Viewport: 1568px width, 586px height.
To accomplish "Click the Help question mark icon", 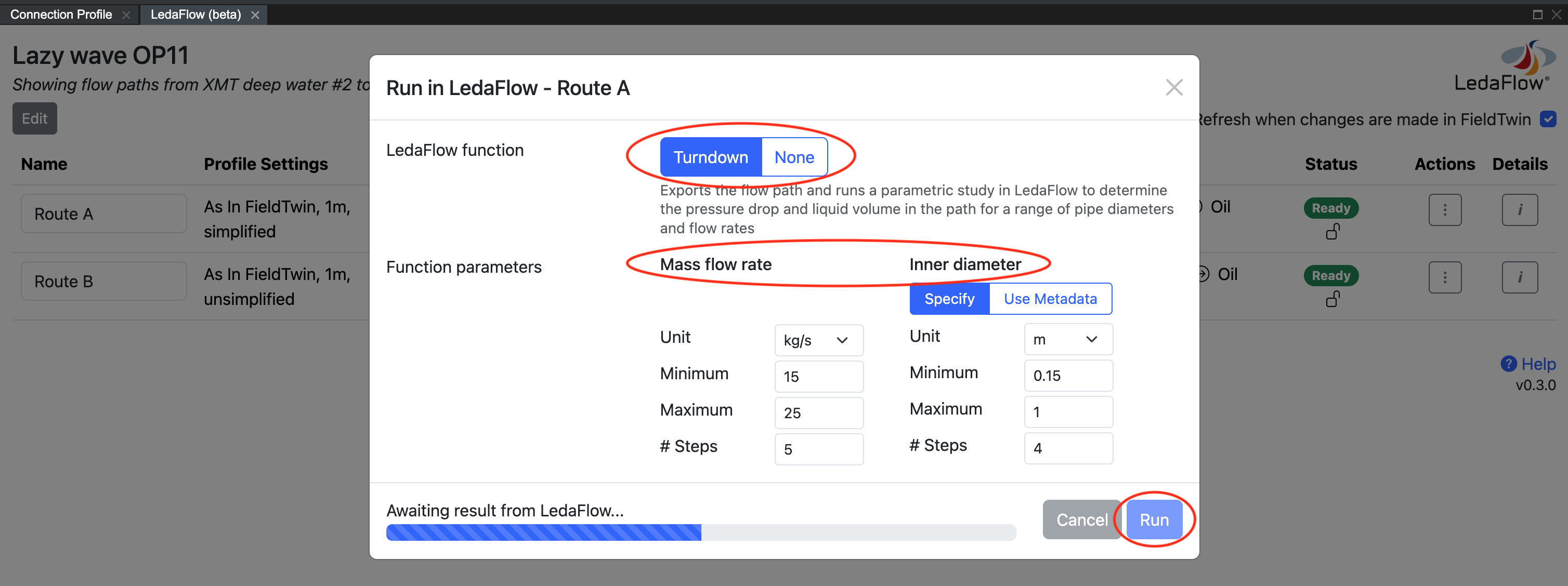I will [x=1508, y=364].
